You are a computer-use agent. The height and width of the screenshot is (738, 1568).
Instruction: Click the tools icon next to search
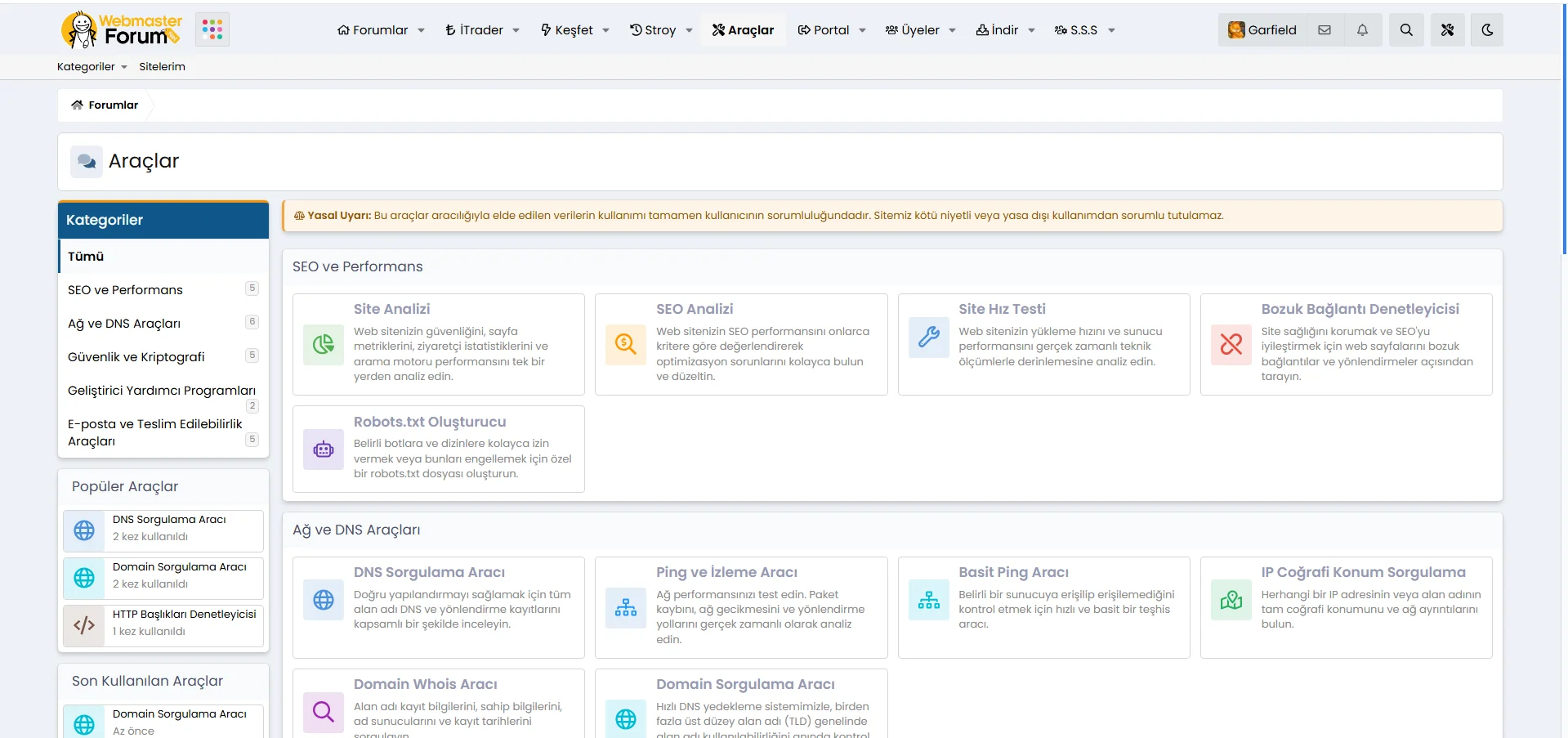click(x=1446, y=30)
